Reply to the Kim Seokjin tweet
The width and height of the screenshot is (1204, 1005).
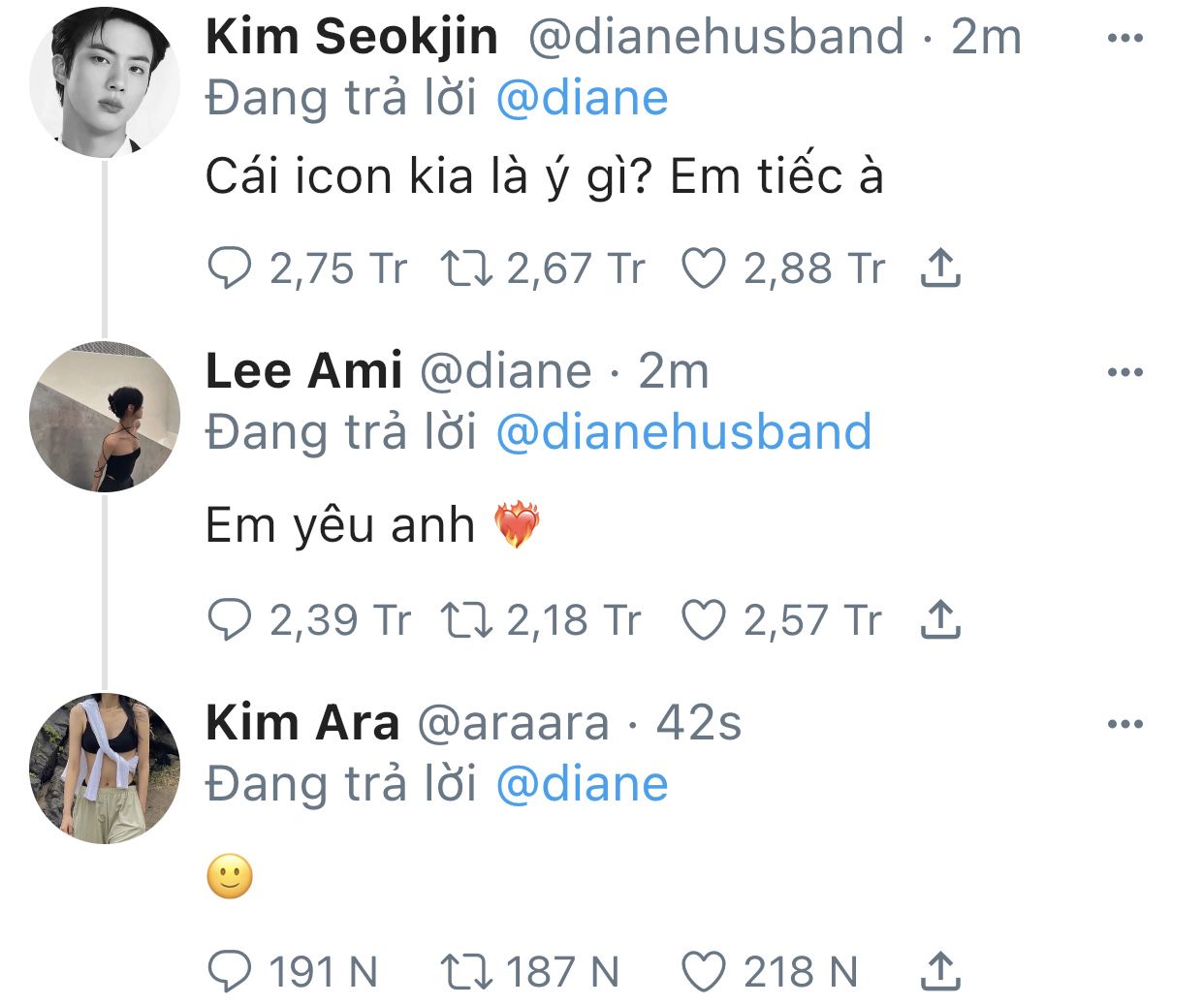click(230, 268)
